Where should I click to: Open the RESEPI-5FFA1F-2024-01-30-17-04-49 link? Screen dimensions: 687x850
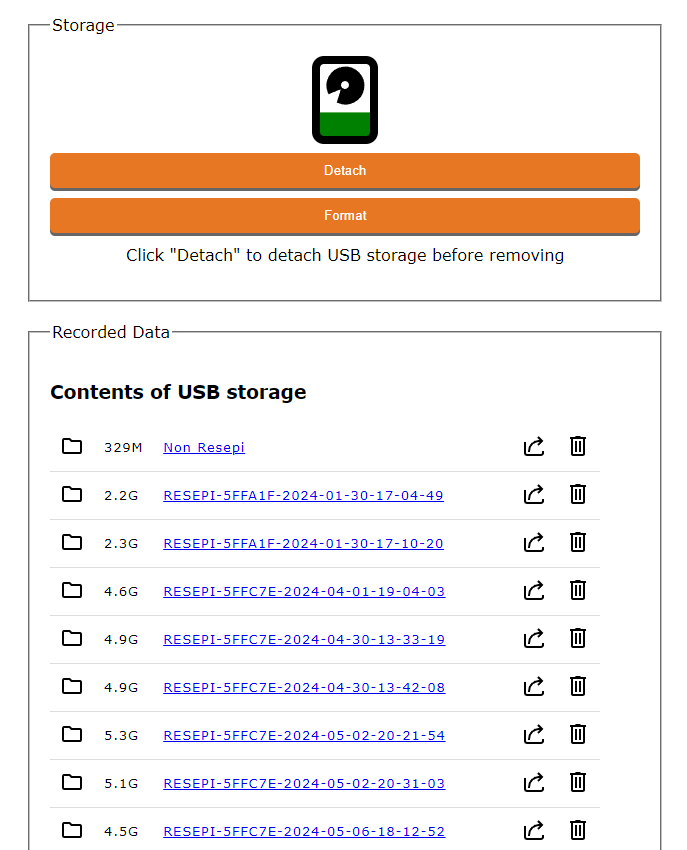pyautogui.click(x=303, y=495)
